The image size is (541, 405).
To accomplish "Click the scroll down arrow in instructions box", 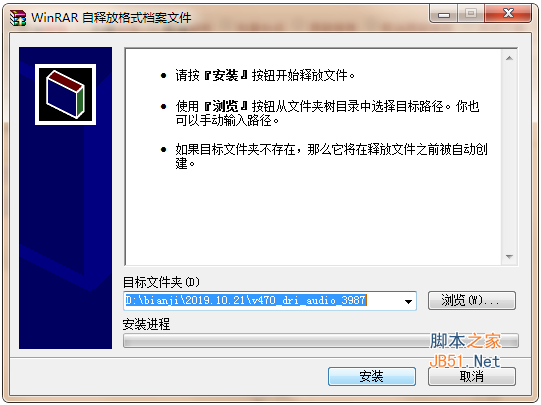I will click(509, 257).
